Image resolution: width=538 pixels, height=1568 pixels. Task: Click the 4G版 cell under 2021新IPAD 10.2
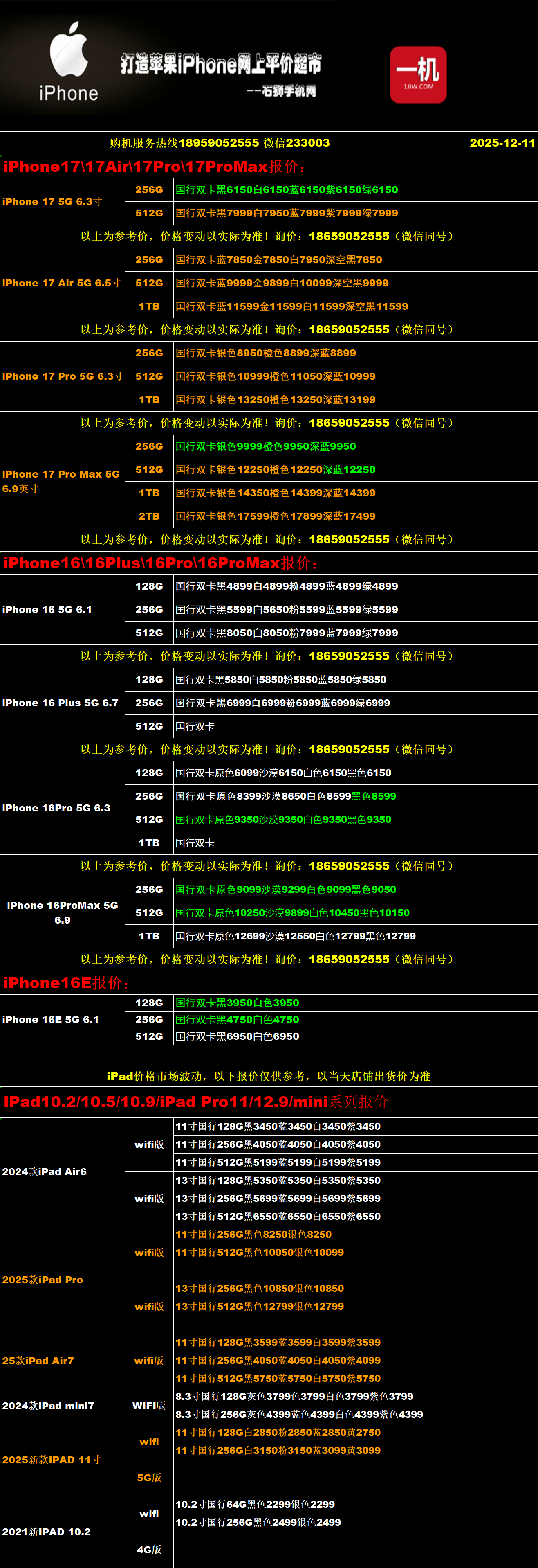coord(149,1549)
